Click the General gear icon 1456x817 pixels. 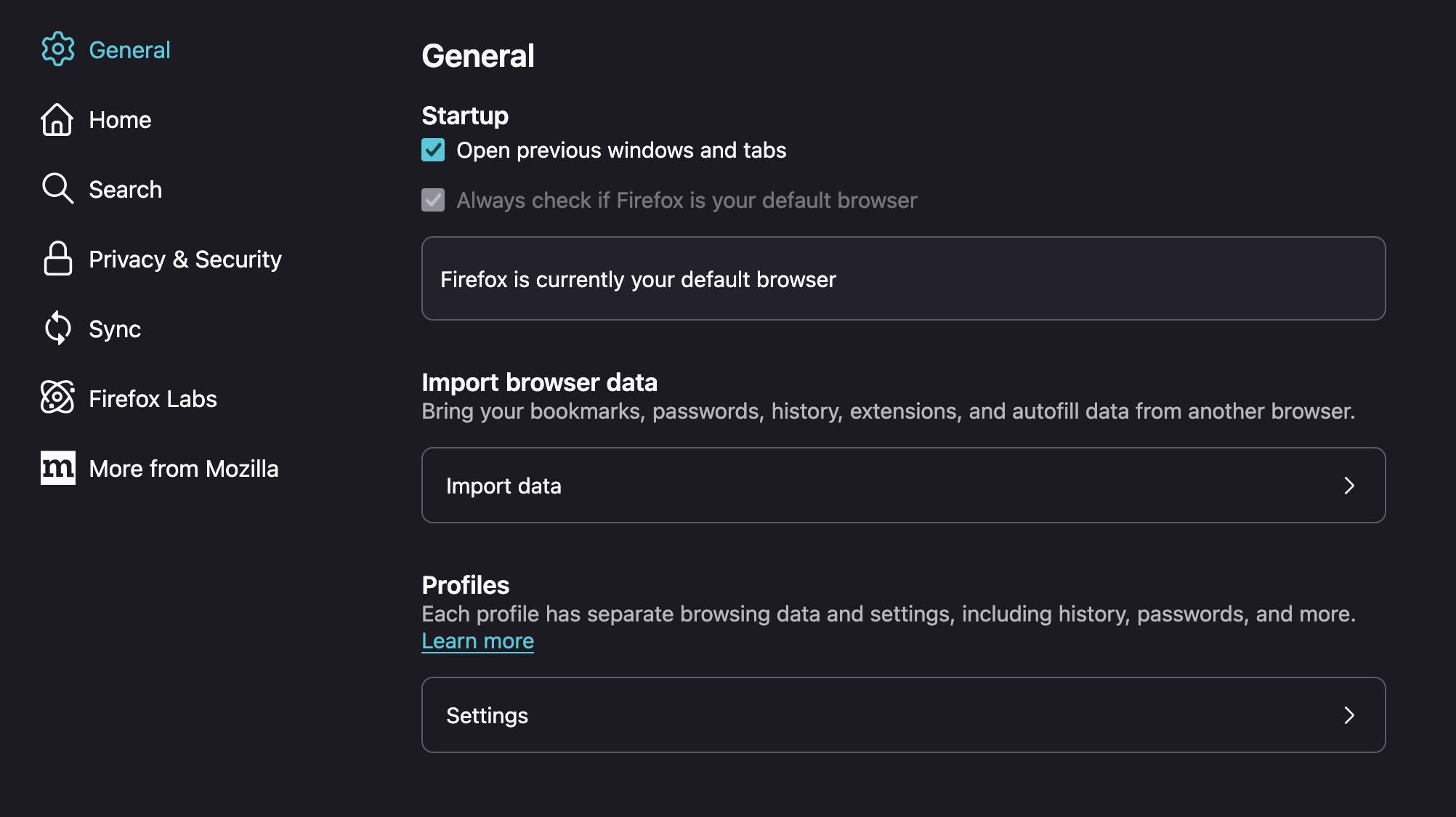tap(57, 49)
